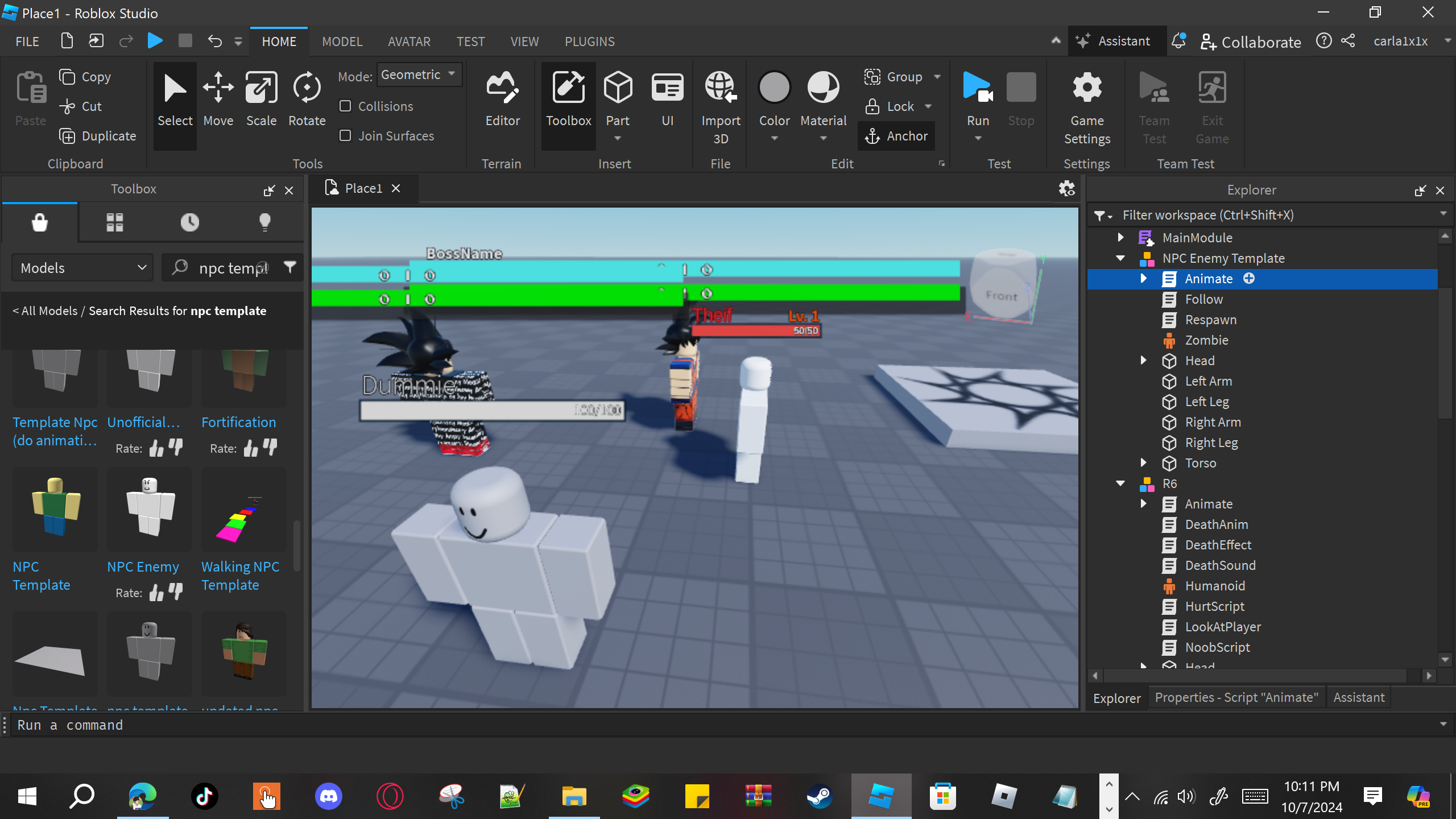Open the Toolbox Inventory grid tab
Screen dimensions: 1456x819
(x=114, y=222)
